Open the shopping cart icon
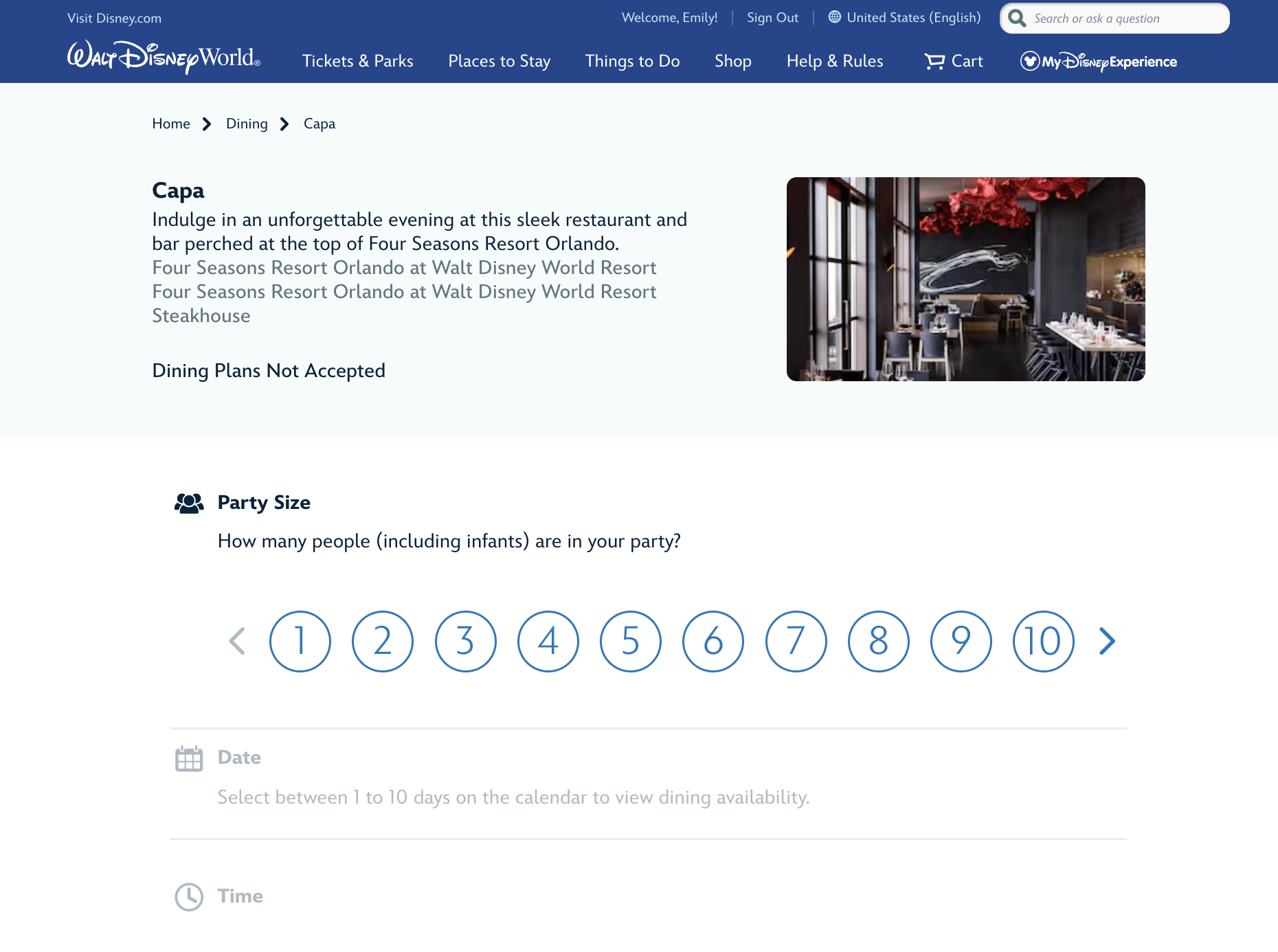1278x952 pixels. (x=934, y=62)
